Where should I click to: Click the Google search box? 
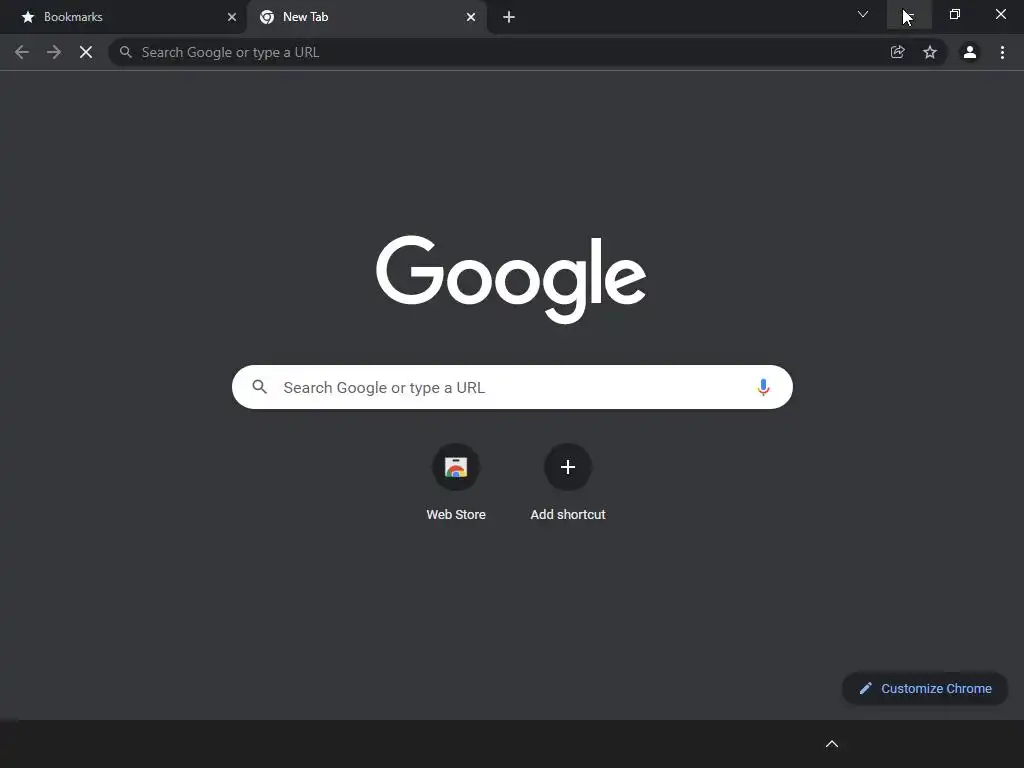[x=512, y=387]
